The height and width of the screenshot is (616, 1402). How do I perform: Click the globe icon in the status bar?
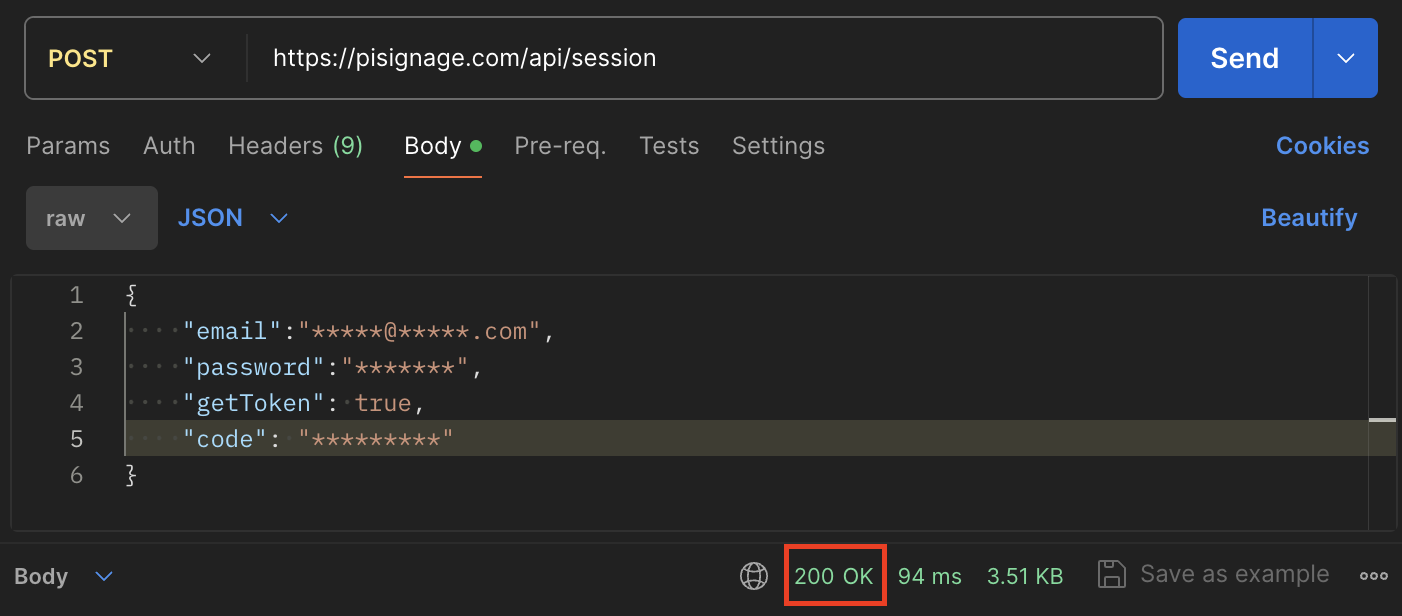click(x=754, y=575)
